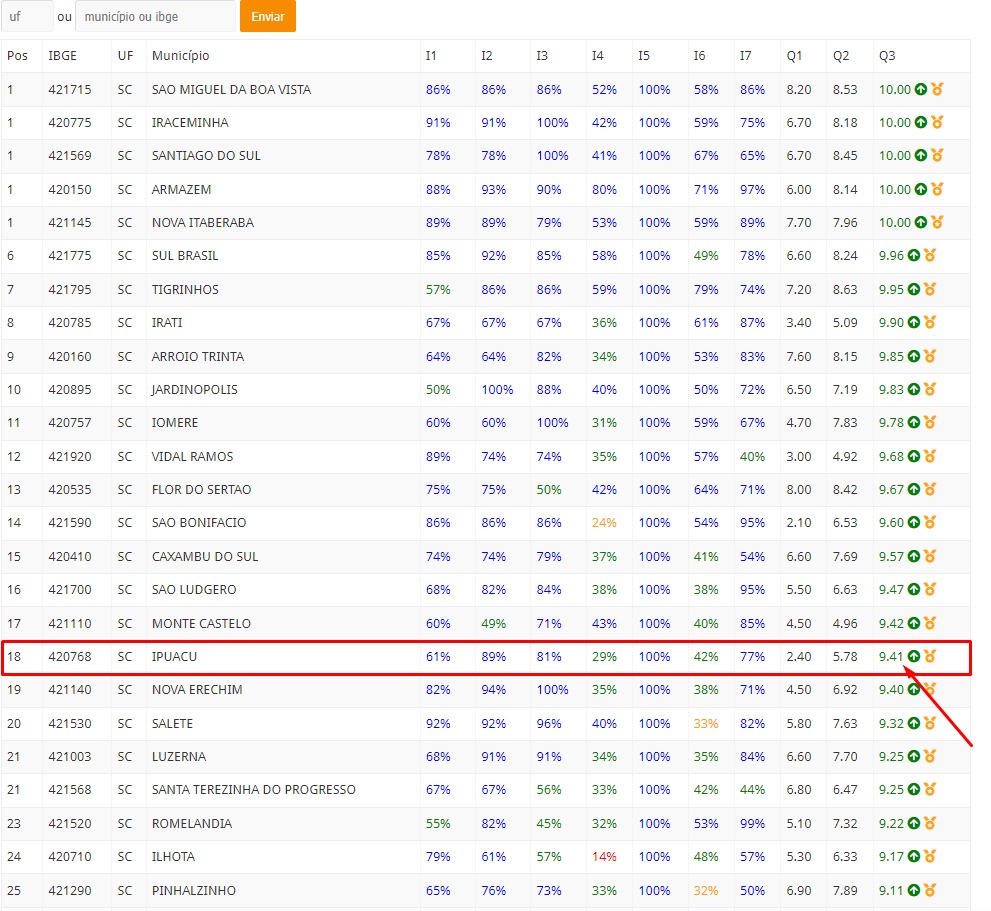The width and height of the screenshot is (991, 911).
Task: Click the medal icon in CAXAMBU DO SUL row
Action: click(x=930, y=557)
